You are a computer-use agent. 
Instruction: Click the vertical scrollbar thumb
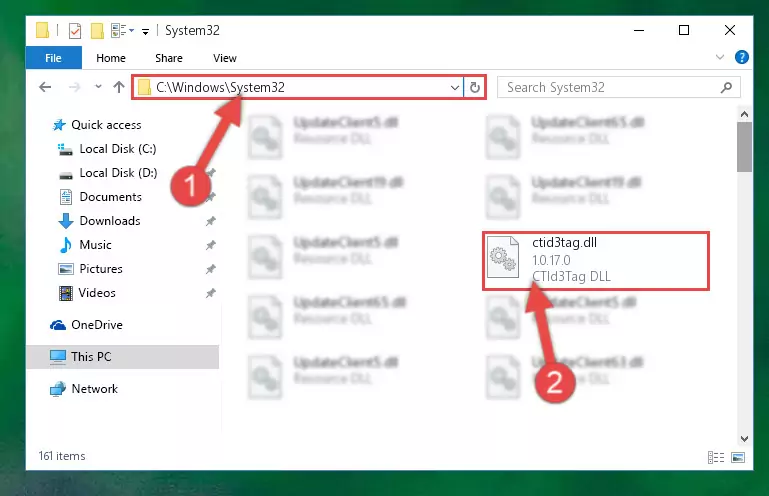click(x=744, y=147)
